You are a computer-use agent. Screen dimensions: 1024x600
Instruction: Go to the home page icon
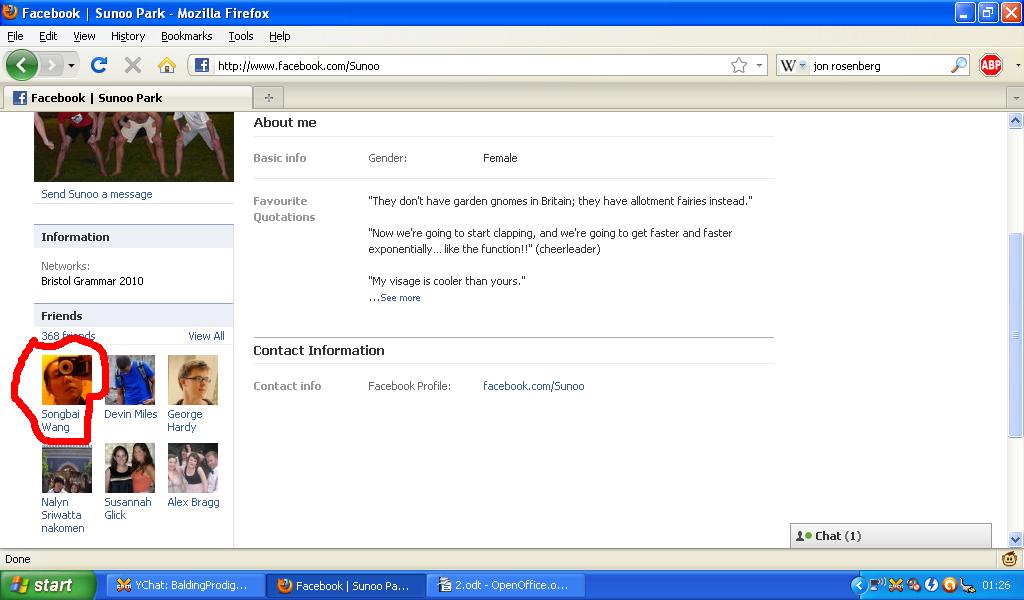(167, 65)
